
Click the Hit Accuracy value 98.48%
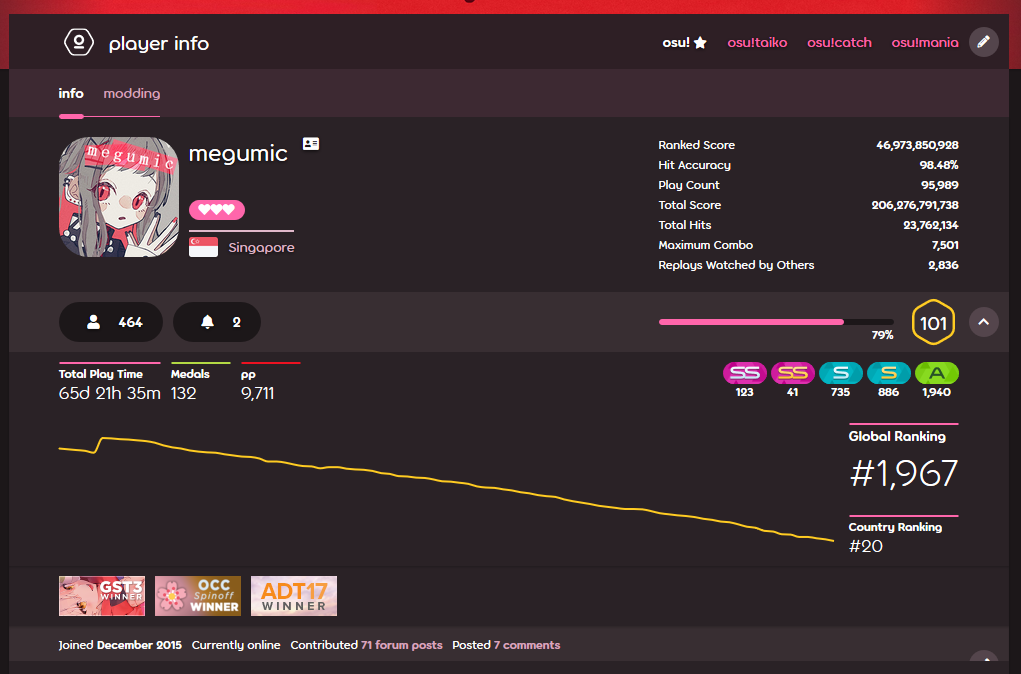point(939,165)
